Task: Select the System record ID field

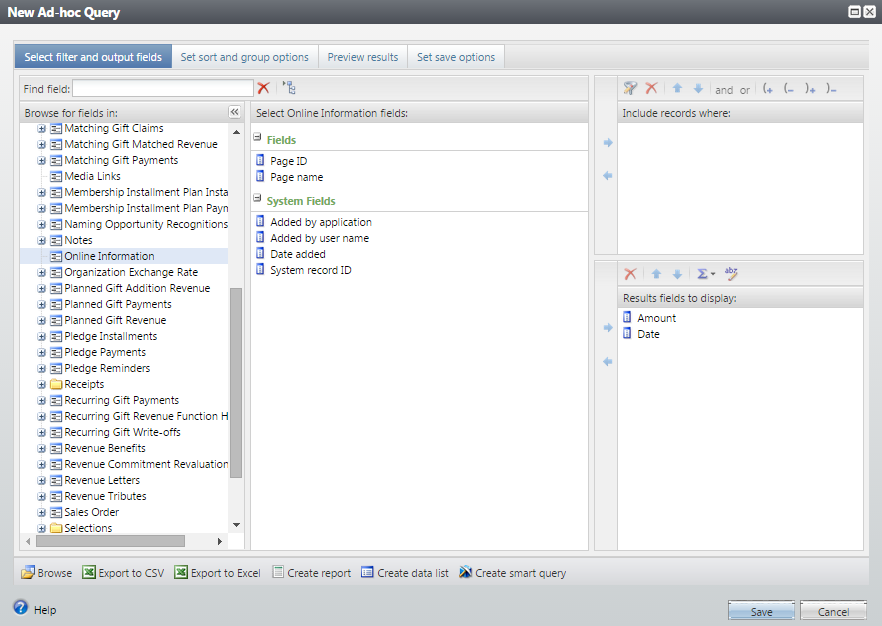Action: point(310,270)
